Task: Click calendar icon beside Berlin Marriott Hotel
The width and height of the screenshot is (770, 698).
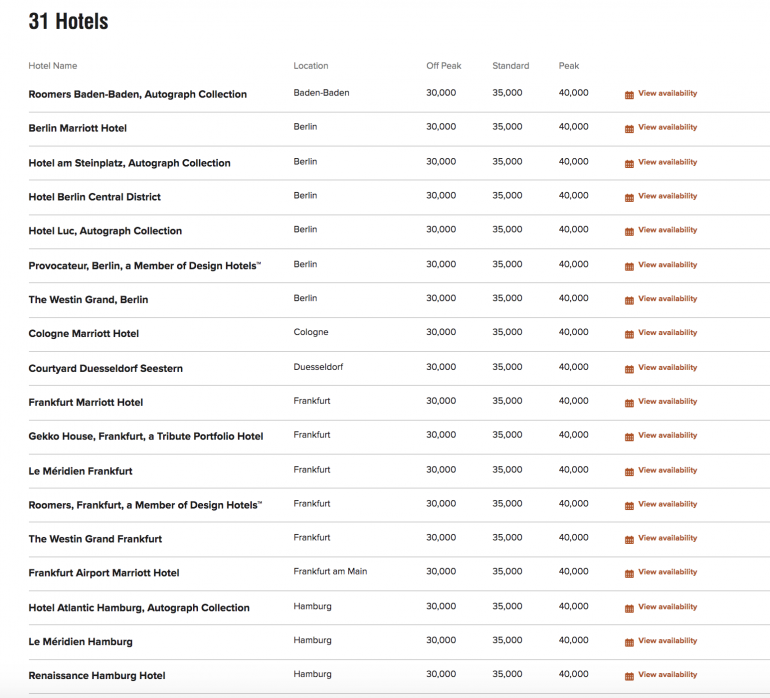Action: coord(629,129)
